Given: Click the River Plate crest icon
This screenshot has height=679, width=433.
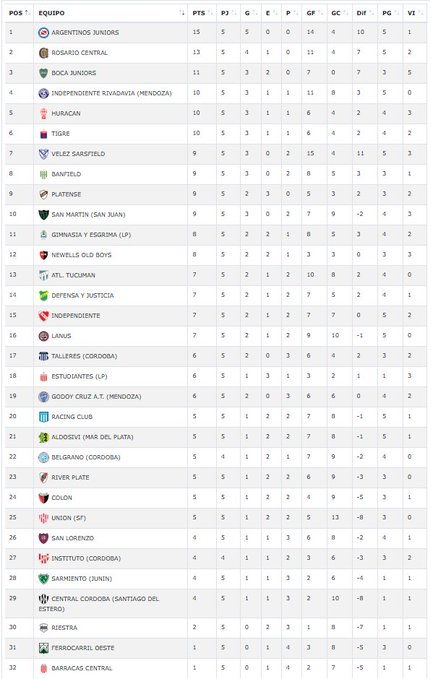Looking at the screenshot, I should (43, 477).
